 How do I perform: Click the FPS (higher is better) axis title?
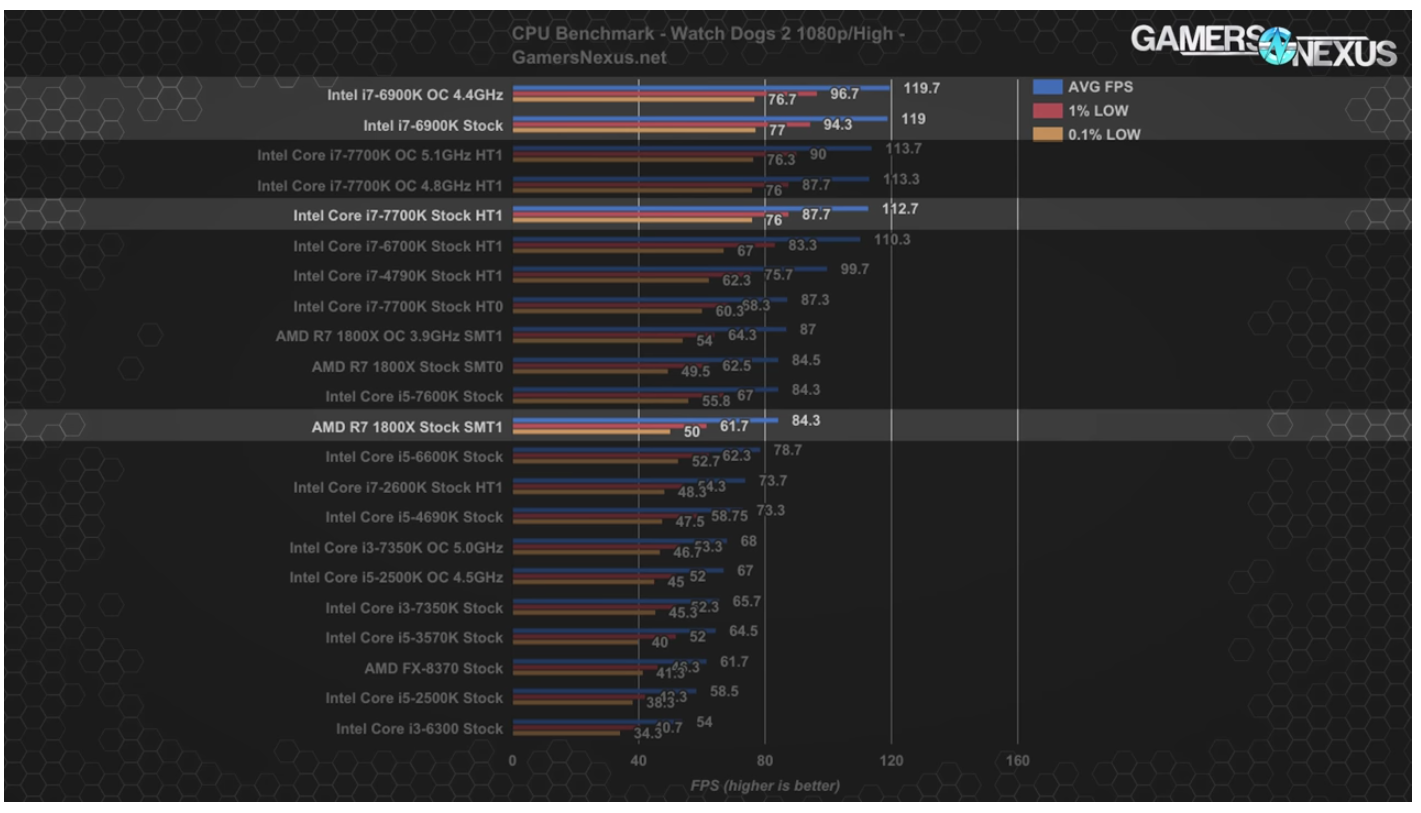(x=765, y=785)
